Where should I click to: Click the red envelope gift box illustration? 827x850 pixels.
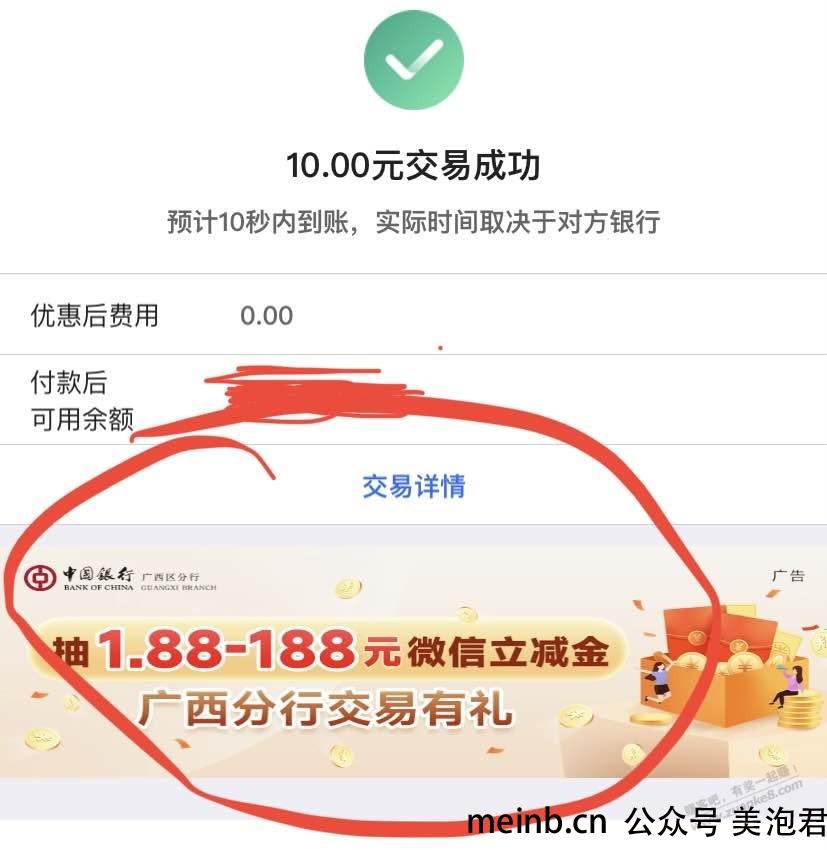(x=723, y=667)
